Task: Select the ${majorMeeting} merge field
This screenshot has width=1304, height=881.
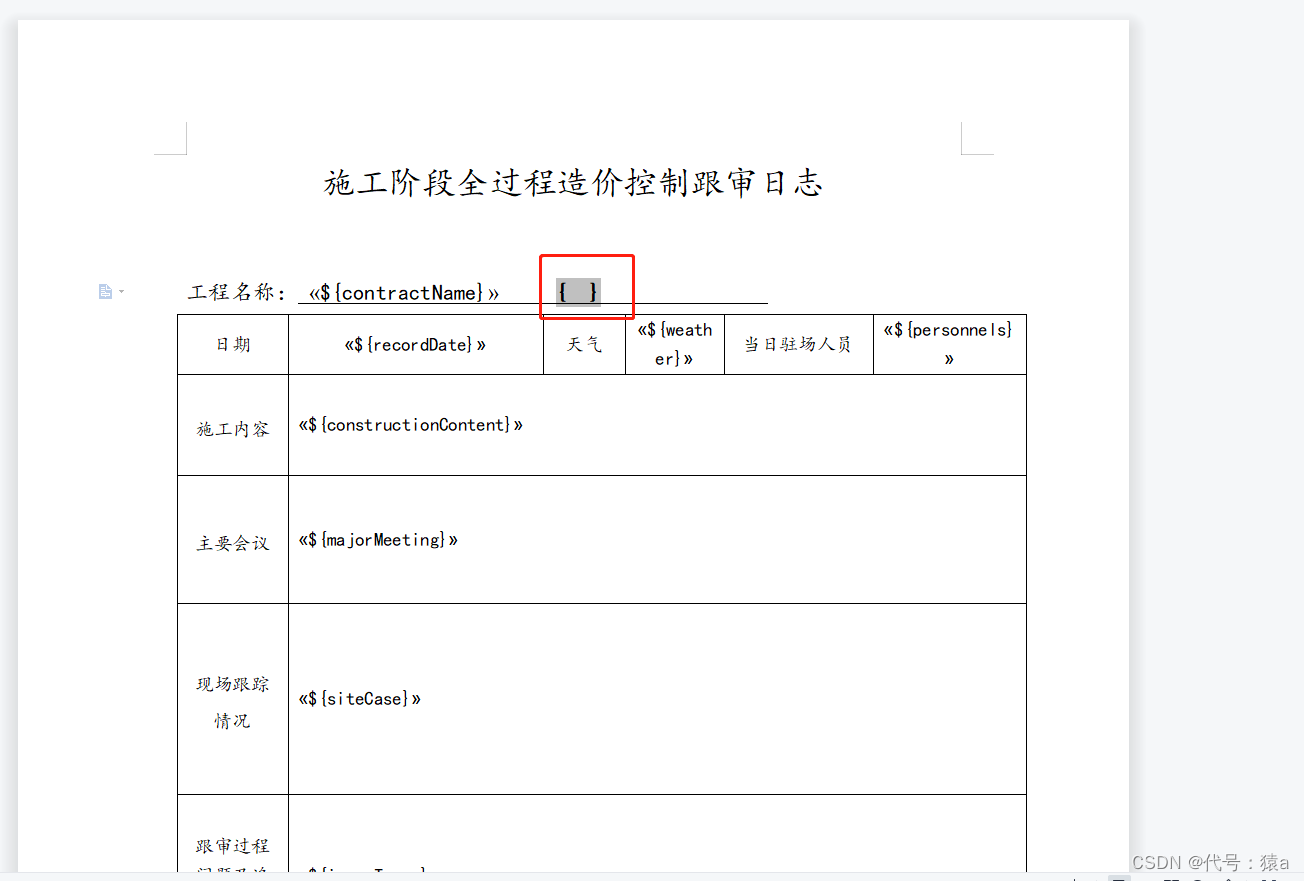Action: coord(378,540)
